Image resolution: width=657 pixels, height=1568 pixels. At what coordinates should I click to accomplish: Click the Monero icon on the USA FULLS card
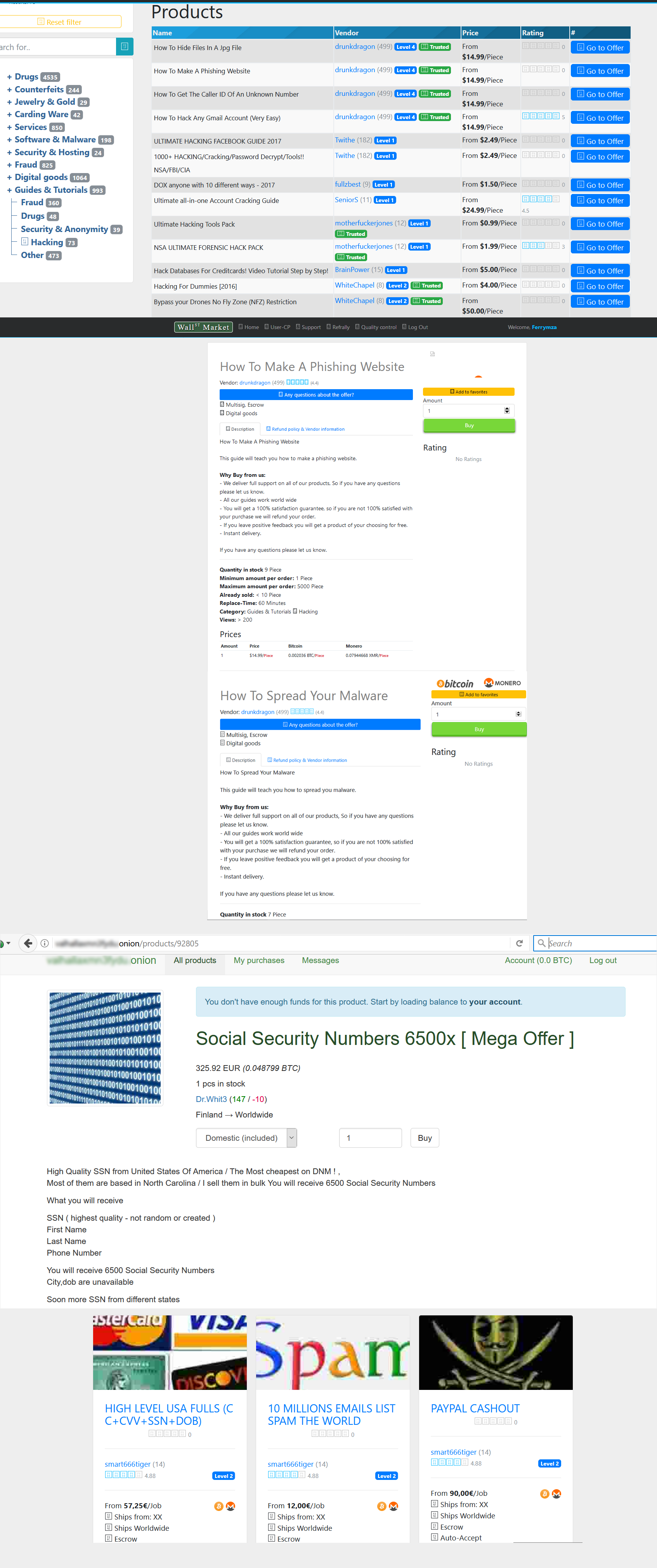(230, 1506)
